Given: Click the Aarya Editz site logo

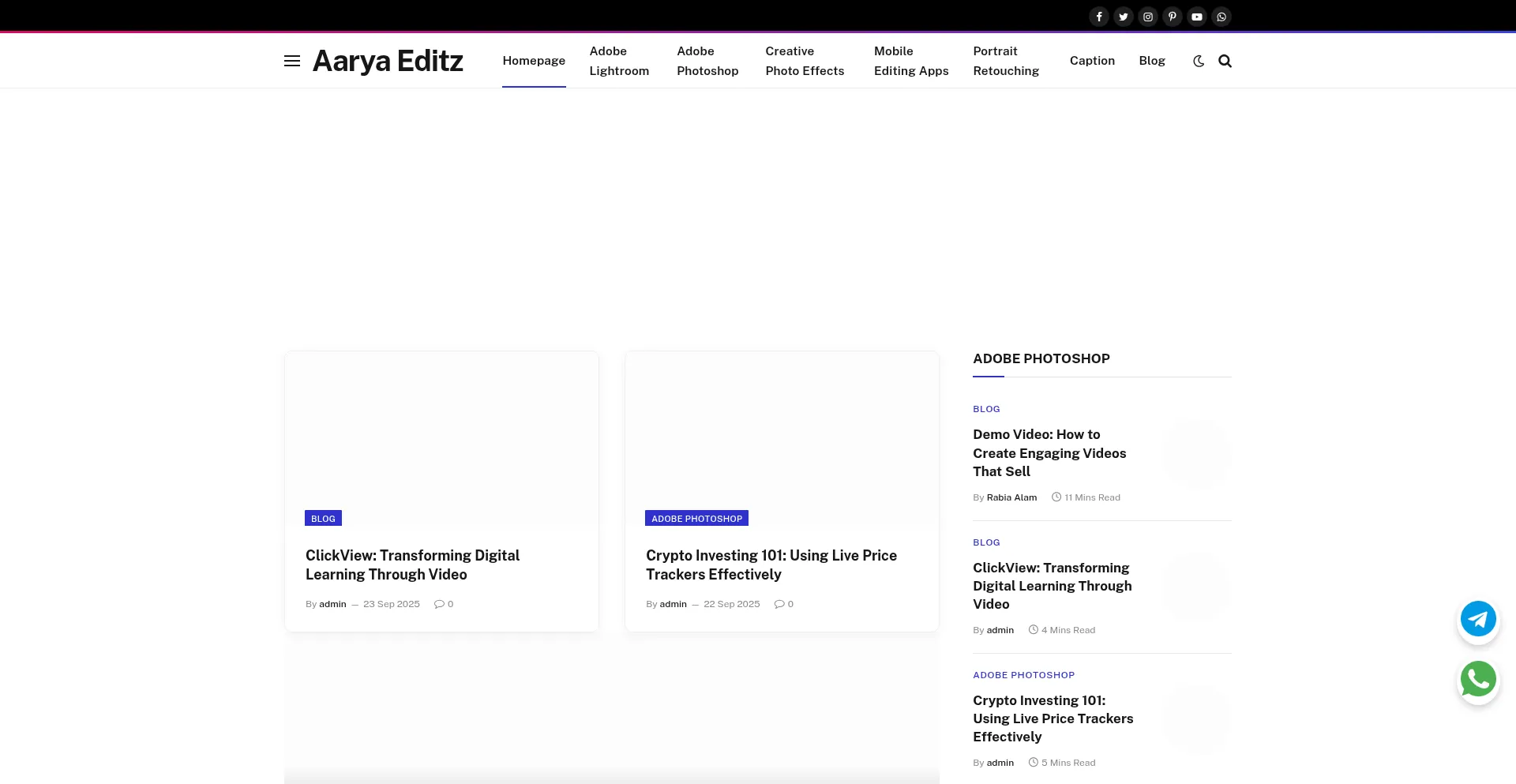Looking at the screenshot, I should tap(388, 61).
